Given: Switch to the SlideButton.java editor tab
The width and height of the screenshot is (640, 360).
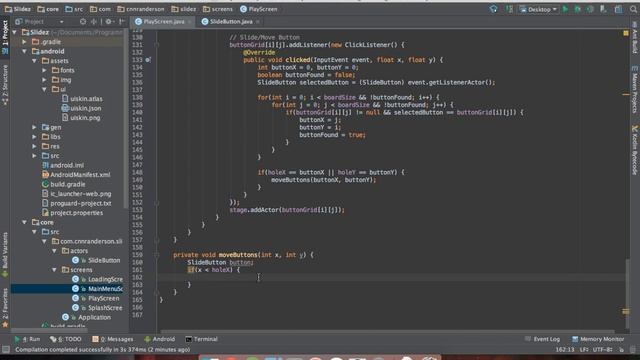Looking at the screenshot, I should (231, 22).
